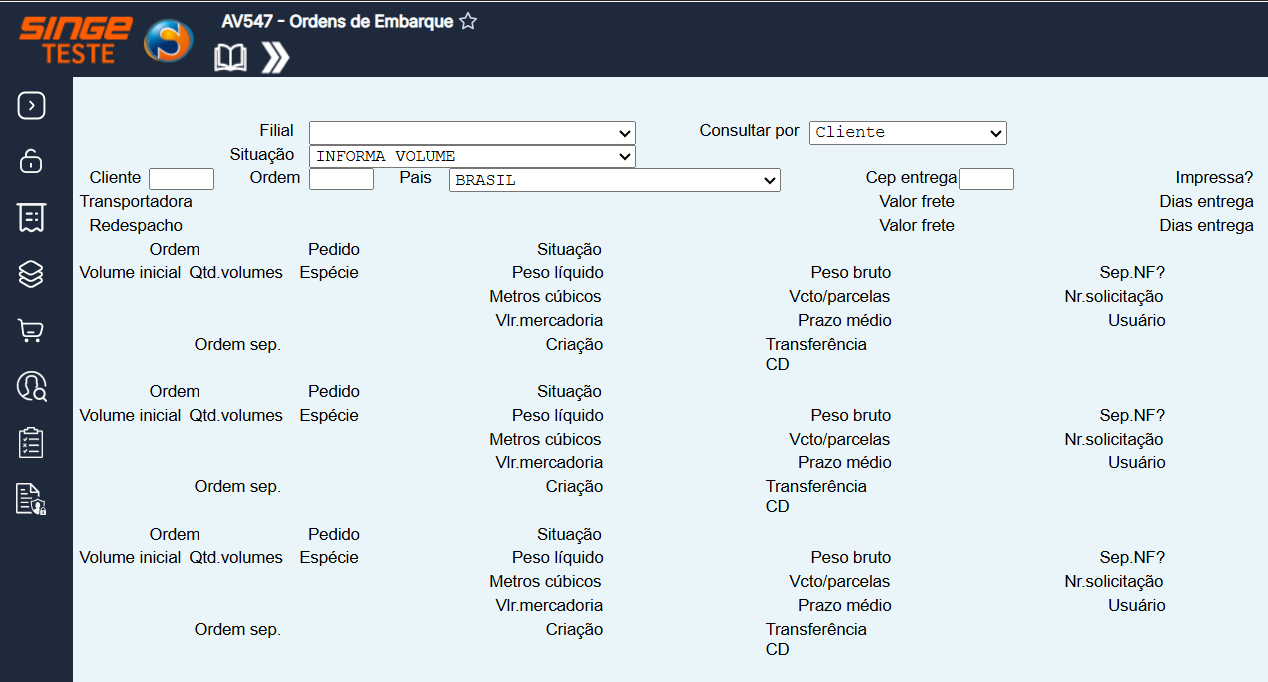This screenshot has width=1268, height=682.
Task: Click the Ordem input field
Action: 341,179
